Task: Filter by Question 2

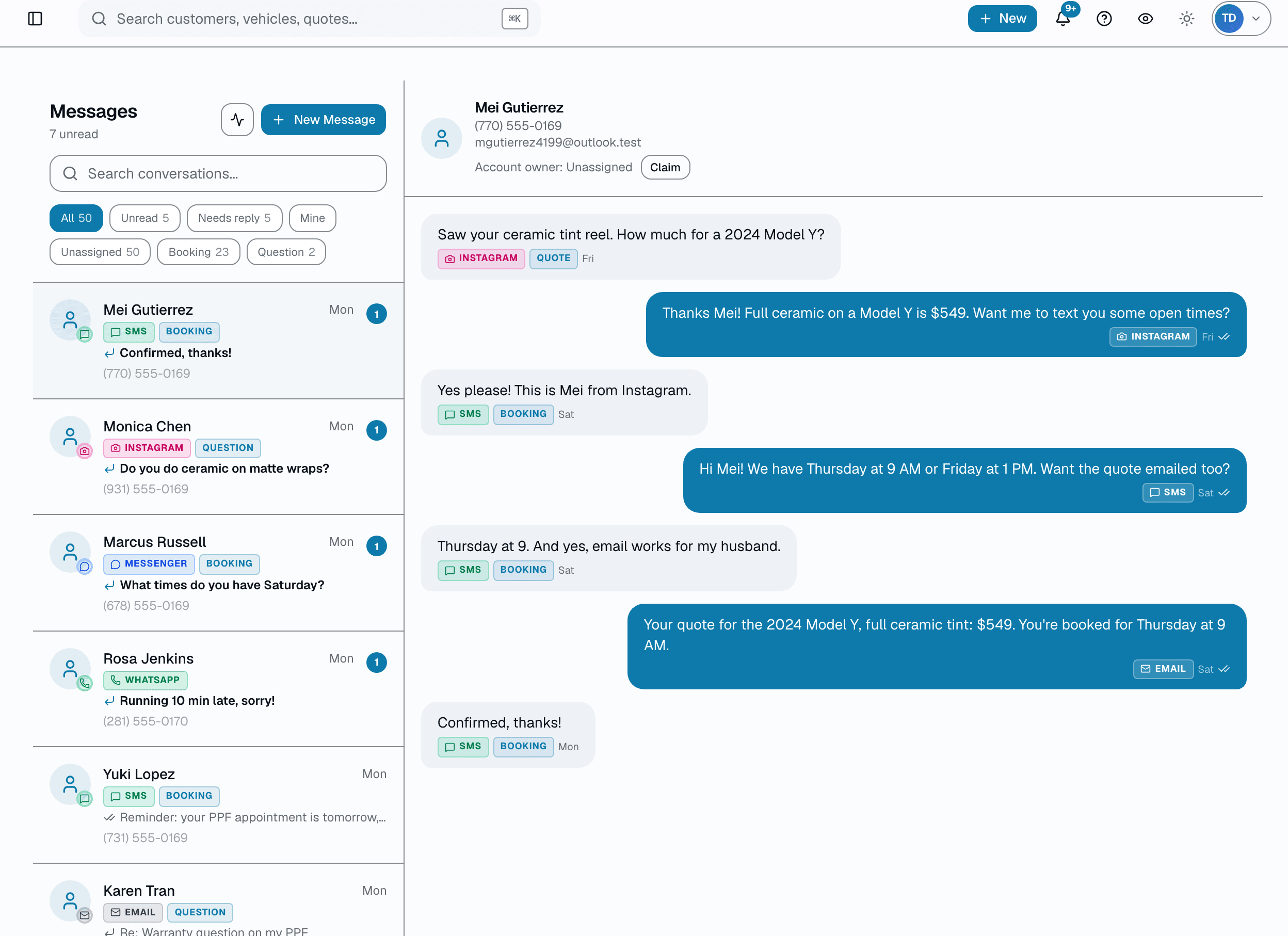Action: coord(286,252)
